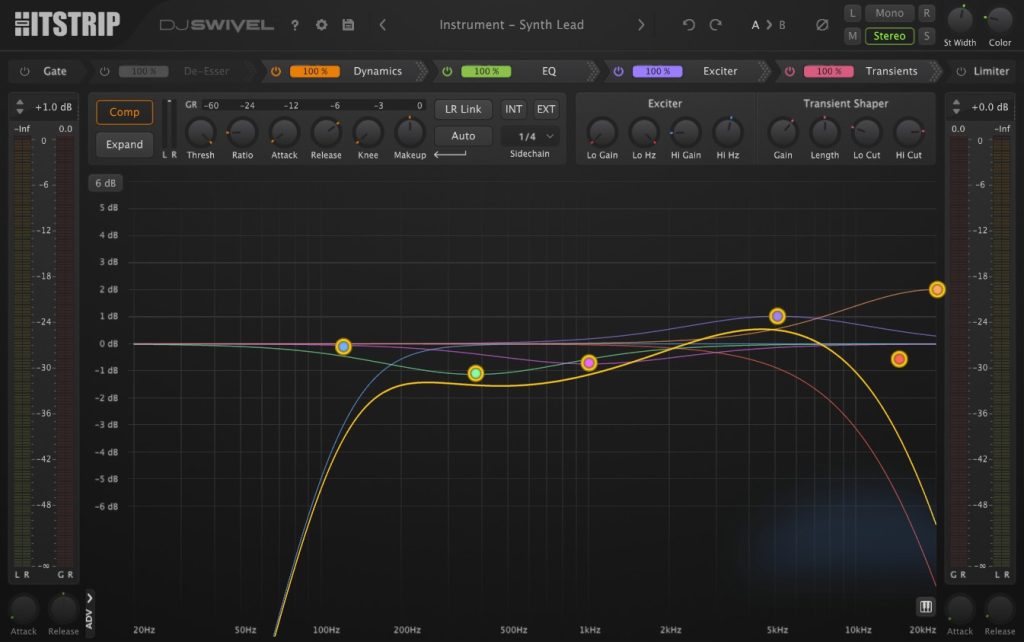Undo the last change with the undo arrow

tap(687, 25)
